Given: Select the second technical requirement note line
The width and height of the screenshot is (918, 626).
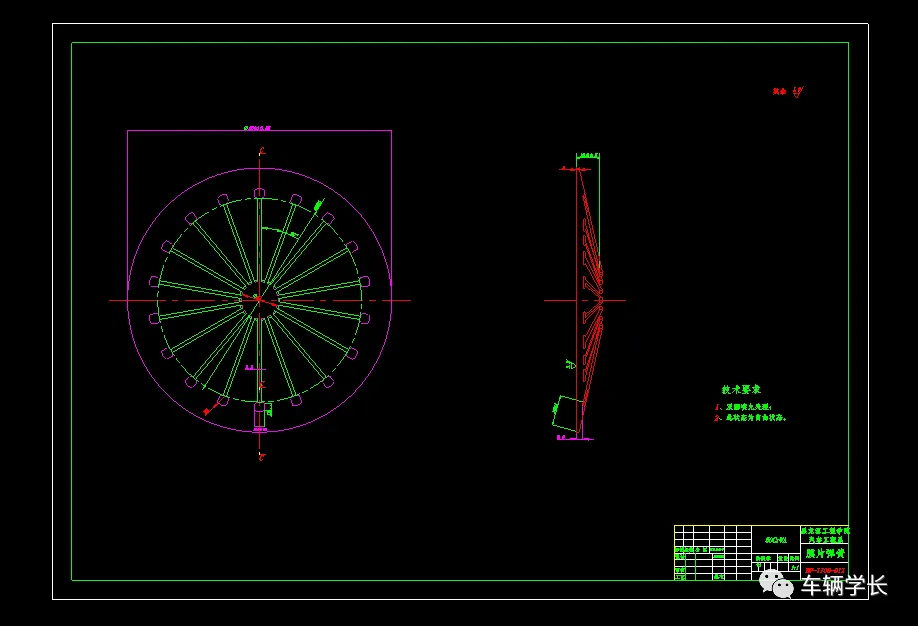Looking at the screenshot, I should [751, 418].
